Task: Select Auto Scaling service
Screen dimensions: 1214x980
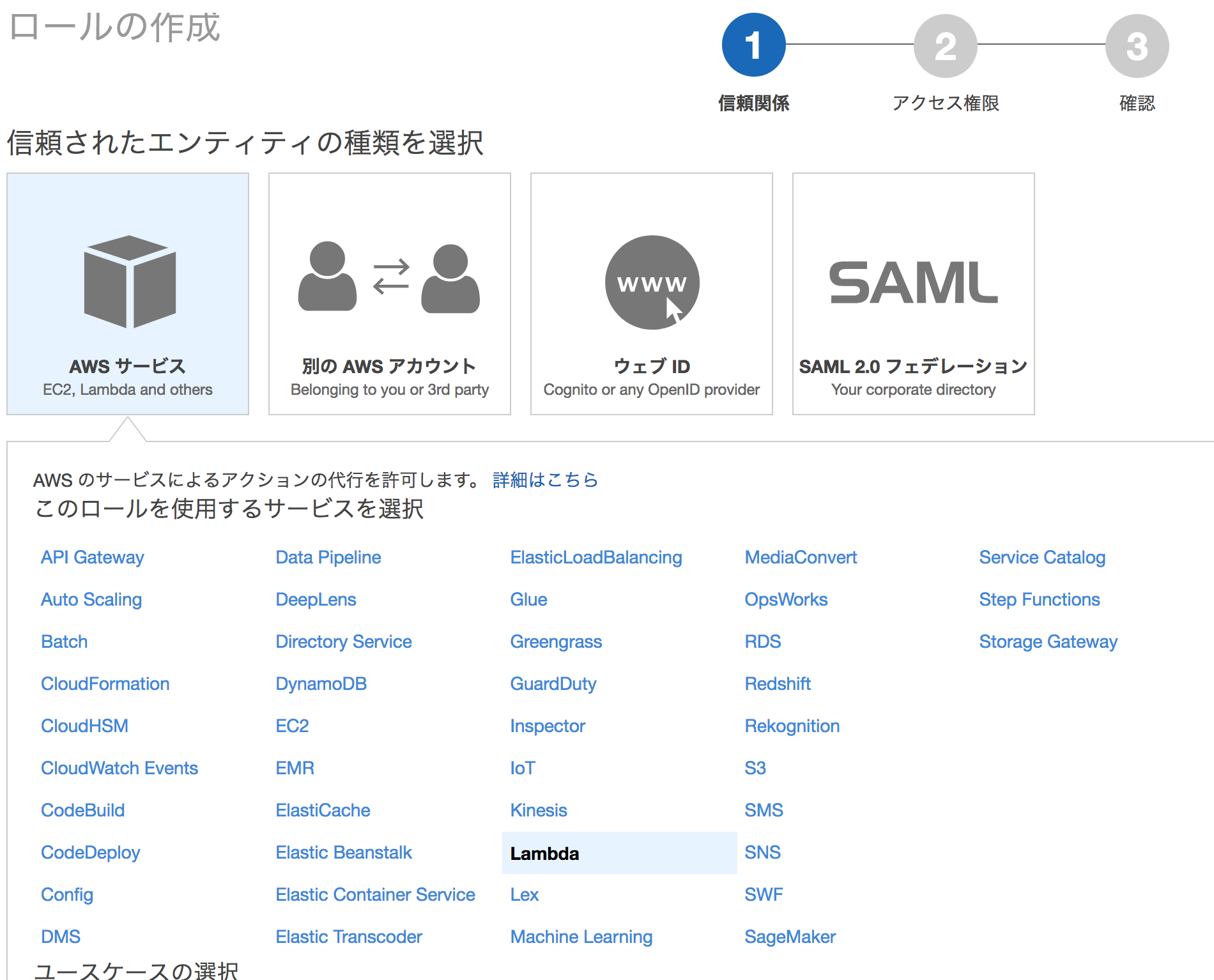Action: point(91,599)
